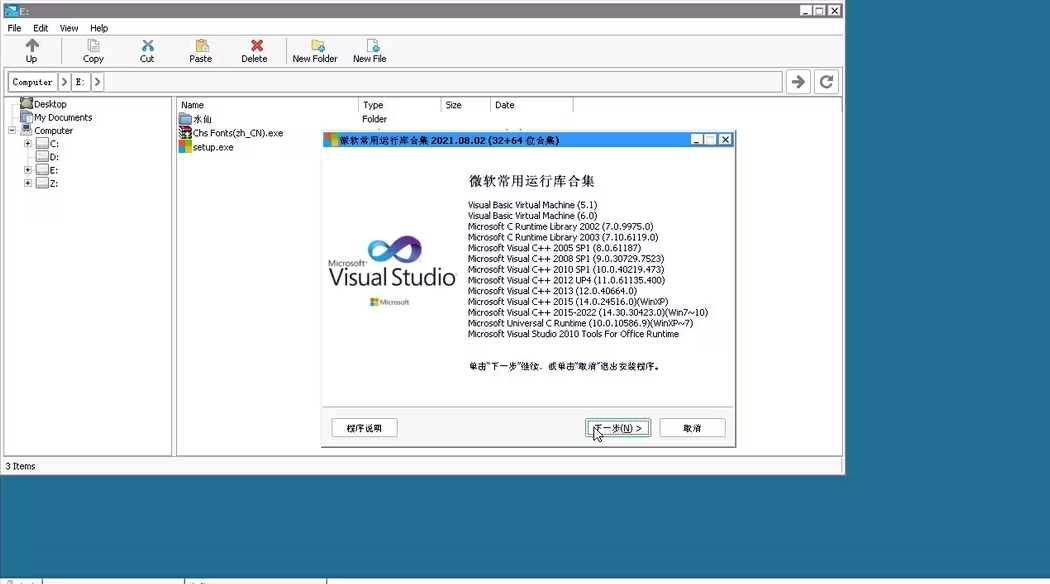Select Desktop in the folder tree

pyautogui.click(x=50, y=104)
